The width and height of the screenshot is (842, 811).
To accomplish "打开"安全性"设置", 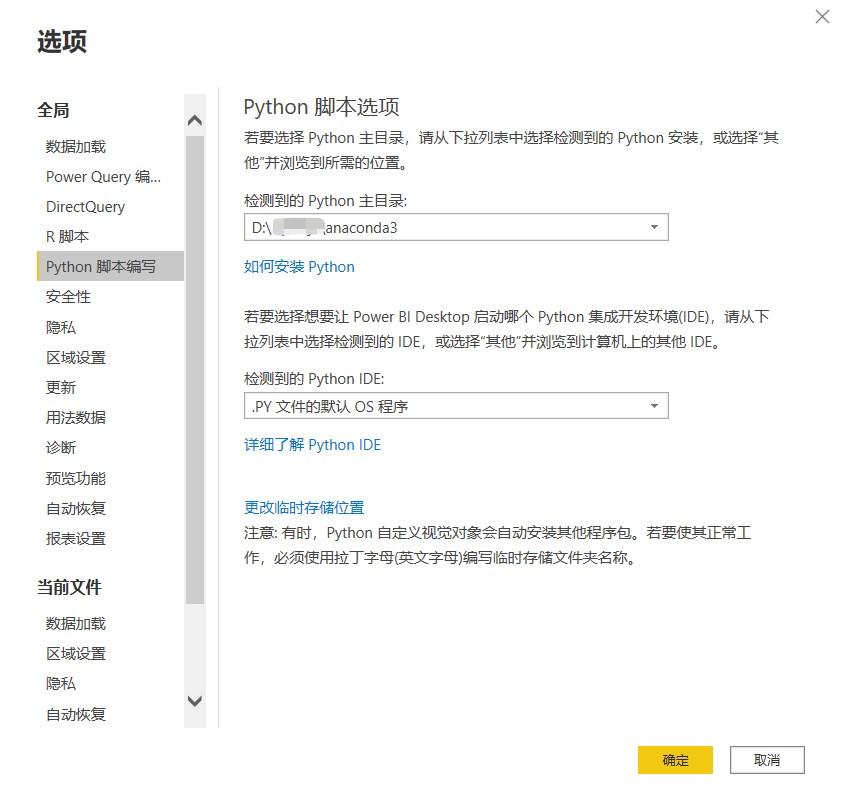I will click(x=66, y=297).
